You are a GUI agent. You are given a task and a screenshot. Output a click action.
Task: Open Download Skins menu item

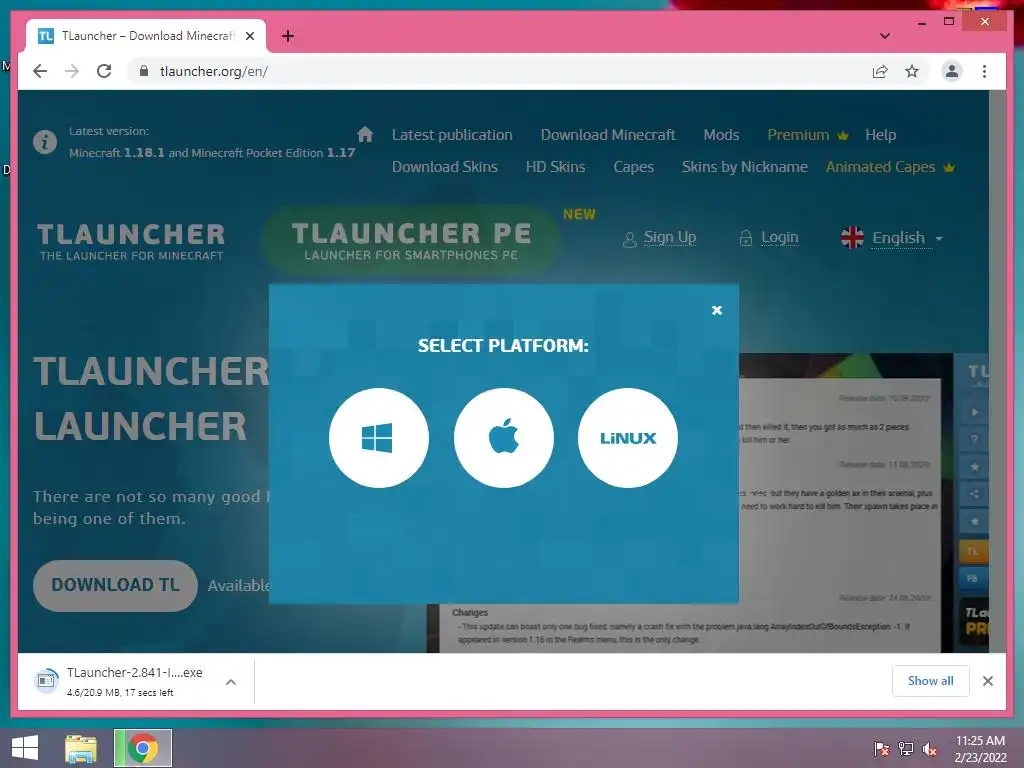tap(445, 167)
